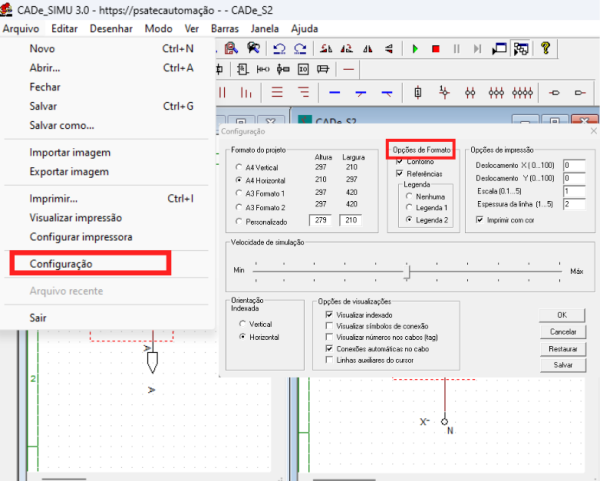Enable Visualizar números nos cabos (tag)

(329, 337)
